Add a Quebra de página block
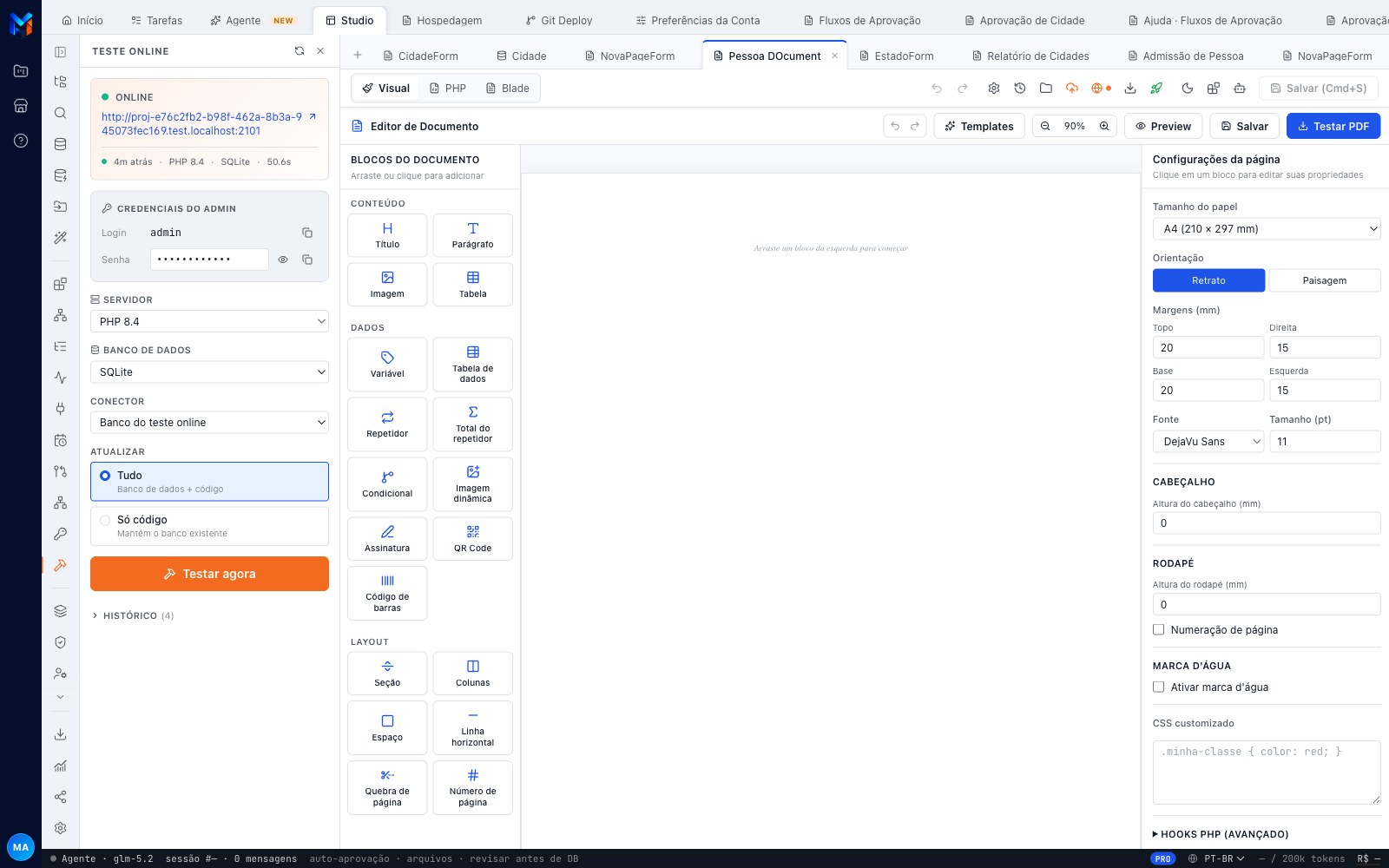The width and height of the screenshot is (1389, 868). click(x=387, y=788)
